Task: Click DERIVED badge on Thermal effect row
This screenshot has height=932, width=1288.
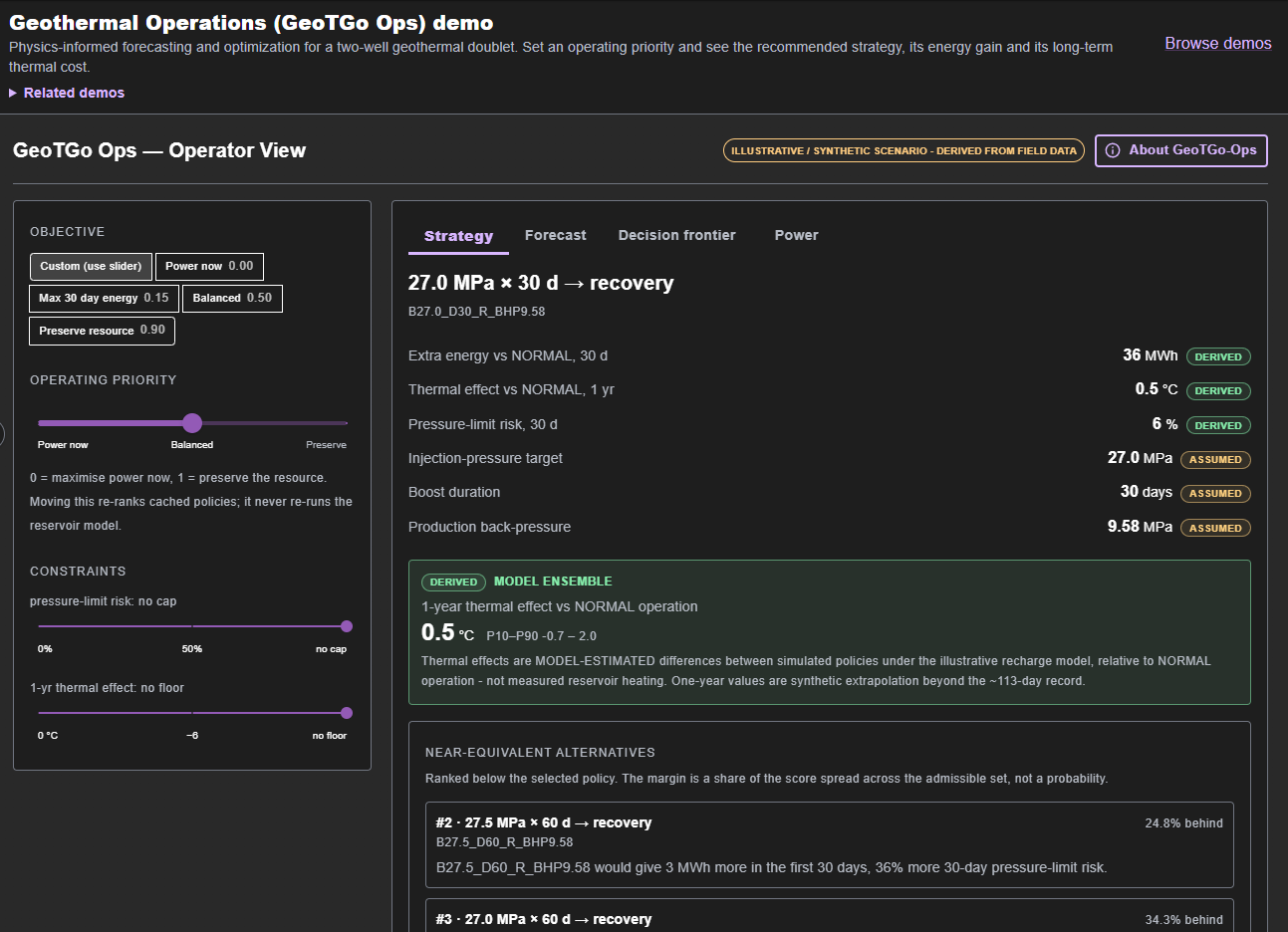Action: click(1218, 391)
